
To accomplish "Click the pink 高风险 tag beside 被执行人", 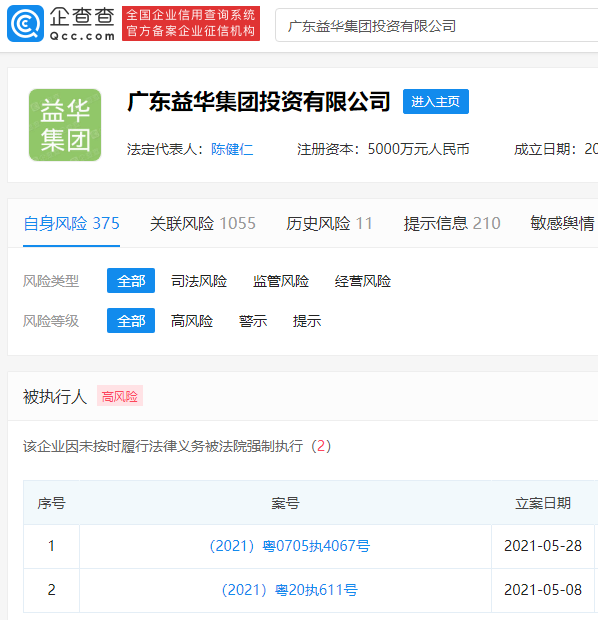I will 120,396.
